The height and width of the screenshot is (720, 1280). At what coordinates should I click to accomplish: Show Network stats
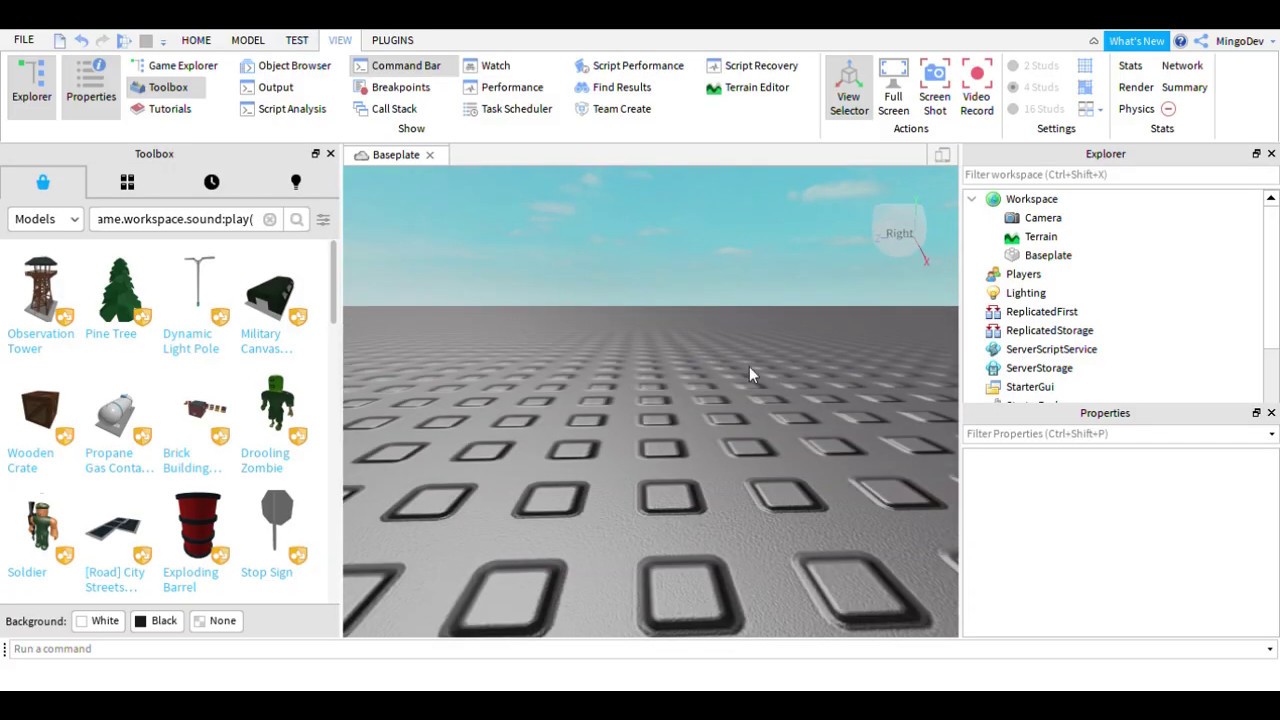point(1182,66)
